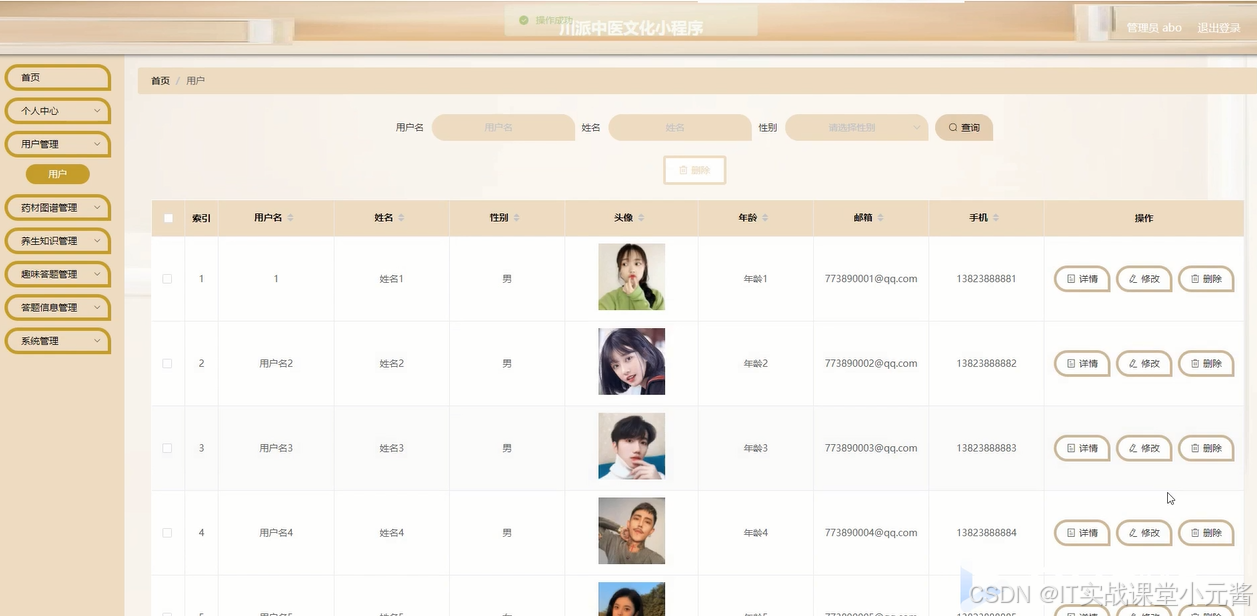The height and width of the screenshot is (616, 1257).
Task: Click 退出登录 link
Action: [1219, 28]
